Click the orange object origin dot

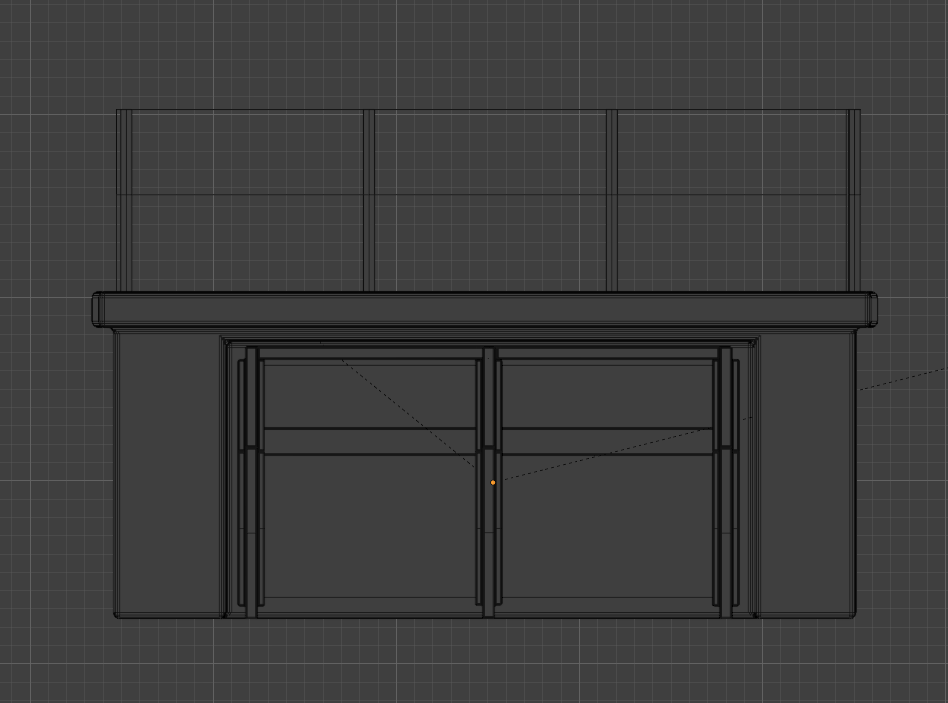[x=493, y=482]
